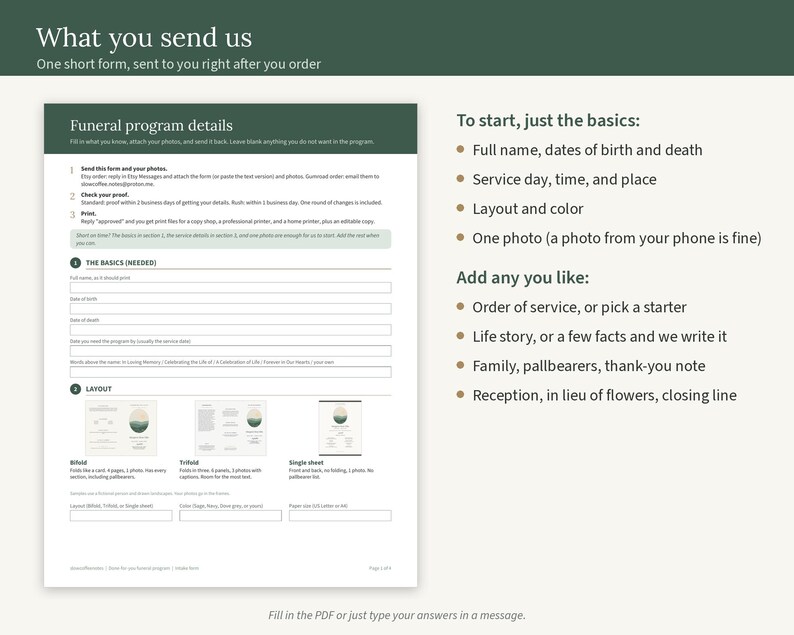Viewport: 794px width, 635px height.
Task: Click 'Family, pallbearers, thank-you note' bullet
Action: tap(589, 366)
